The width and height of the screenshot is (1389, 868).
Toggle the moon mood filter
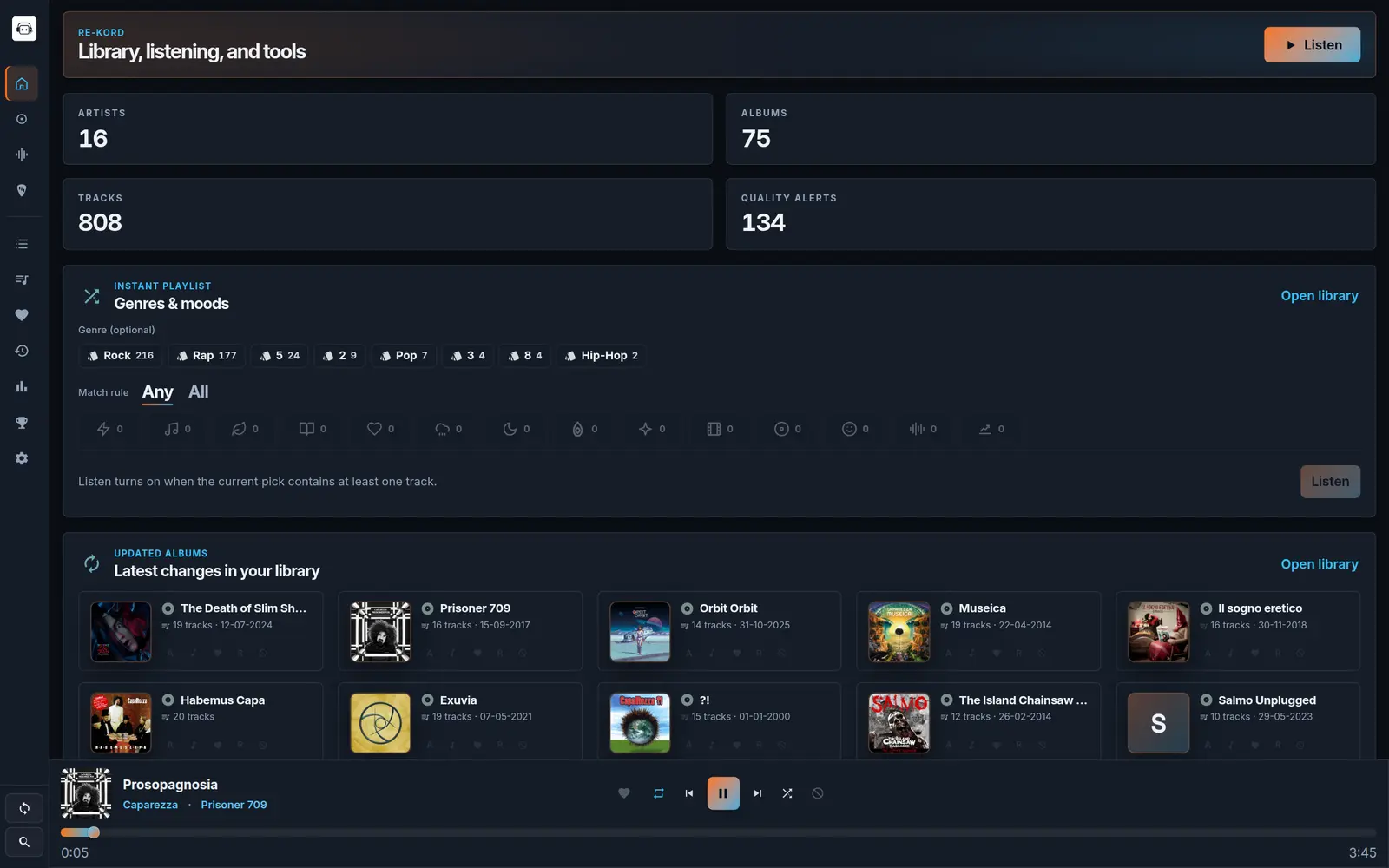point(516,429)
